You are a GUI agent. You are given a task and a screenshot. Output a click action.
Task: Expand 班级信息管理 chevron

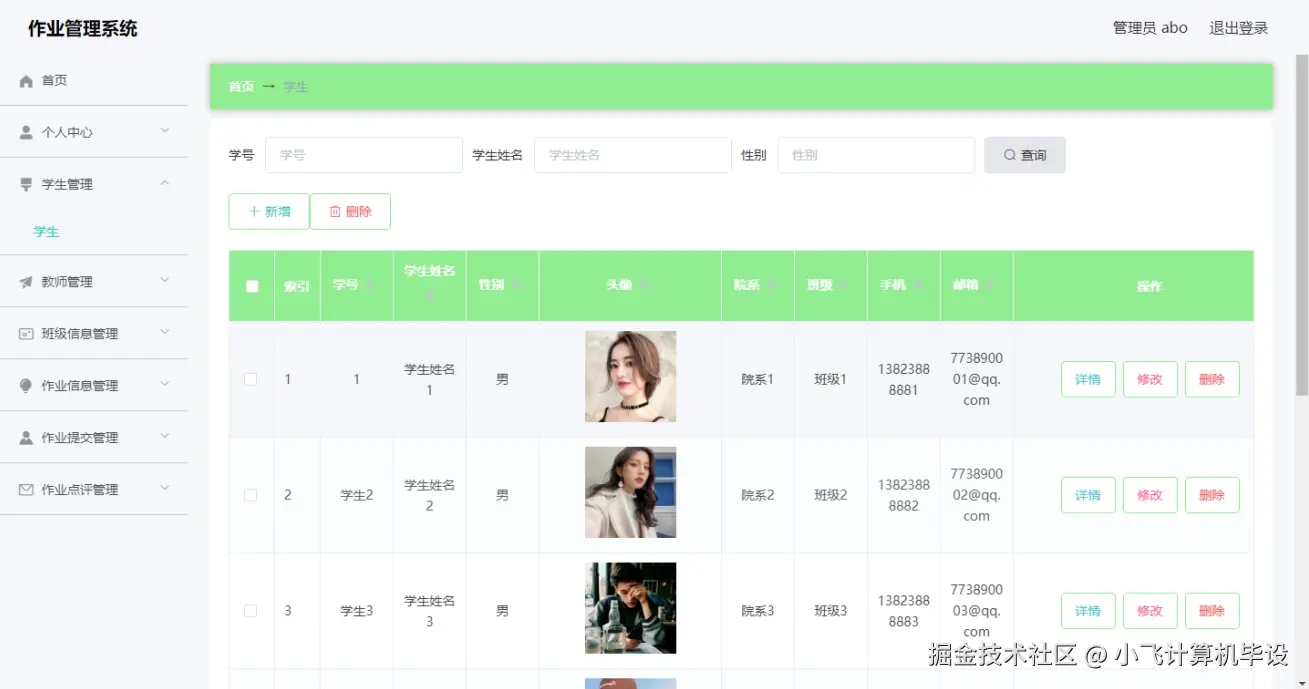pos(165,333)
